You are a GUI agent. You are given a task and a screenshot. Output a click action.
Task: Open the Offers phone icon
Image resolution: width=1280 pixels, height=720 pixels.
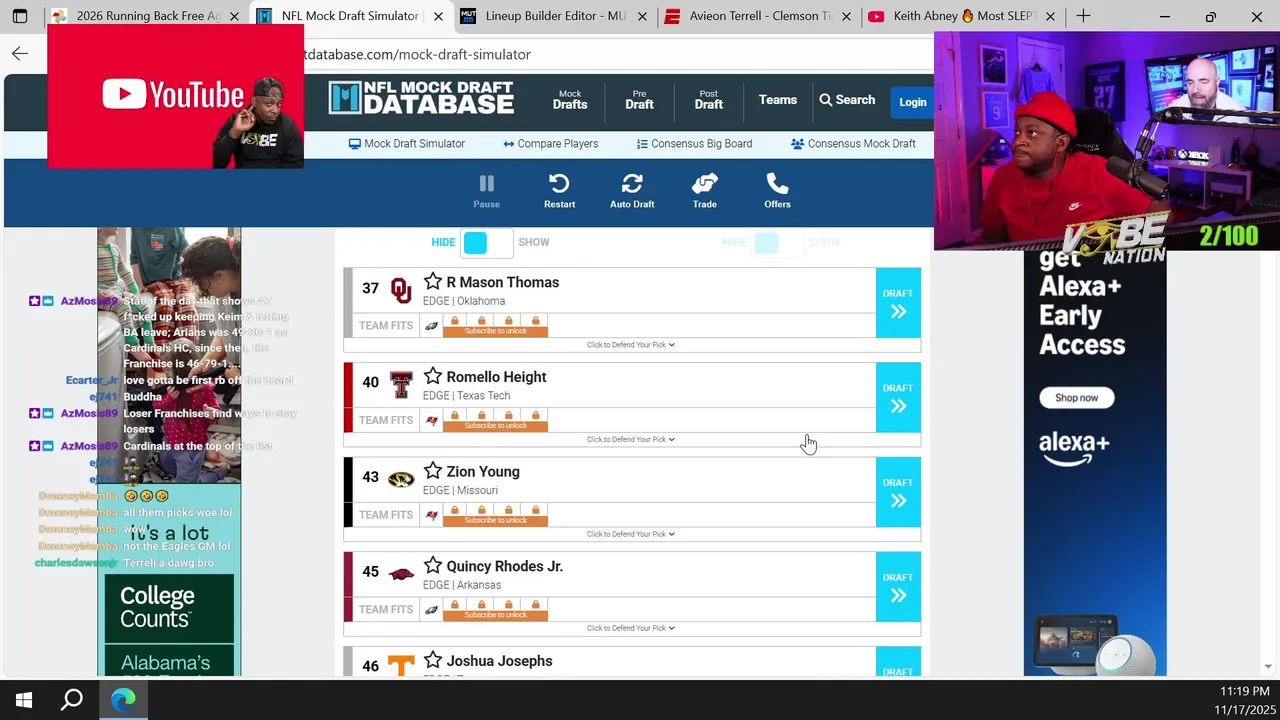pyautogui.click(x=777, y=191)
